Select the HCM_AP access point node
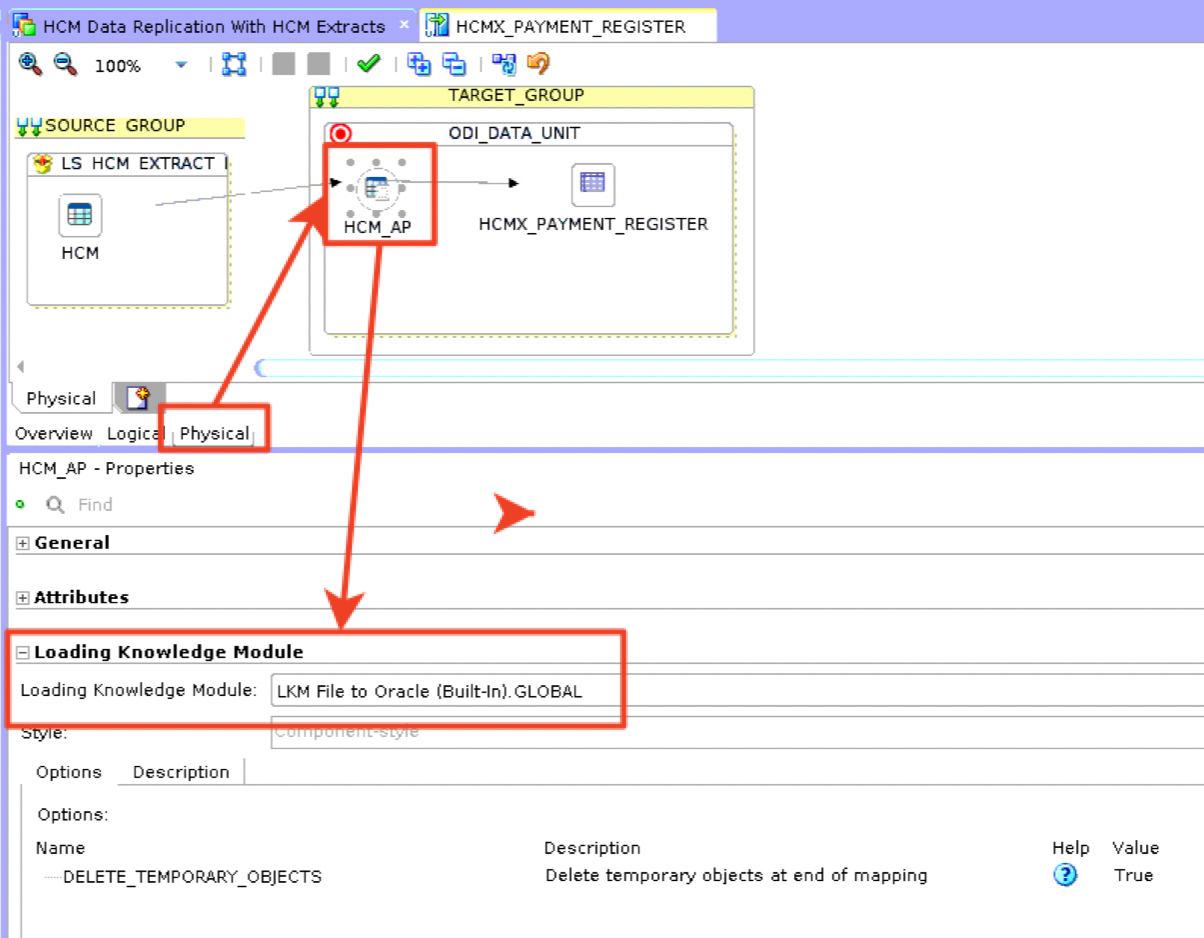The image size is (1204, 938). click(376, 187)
